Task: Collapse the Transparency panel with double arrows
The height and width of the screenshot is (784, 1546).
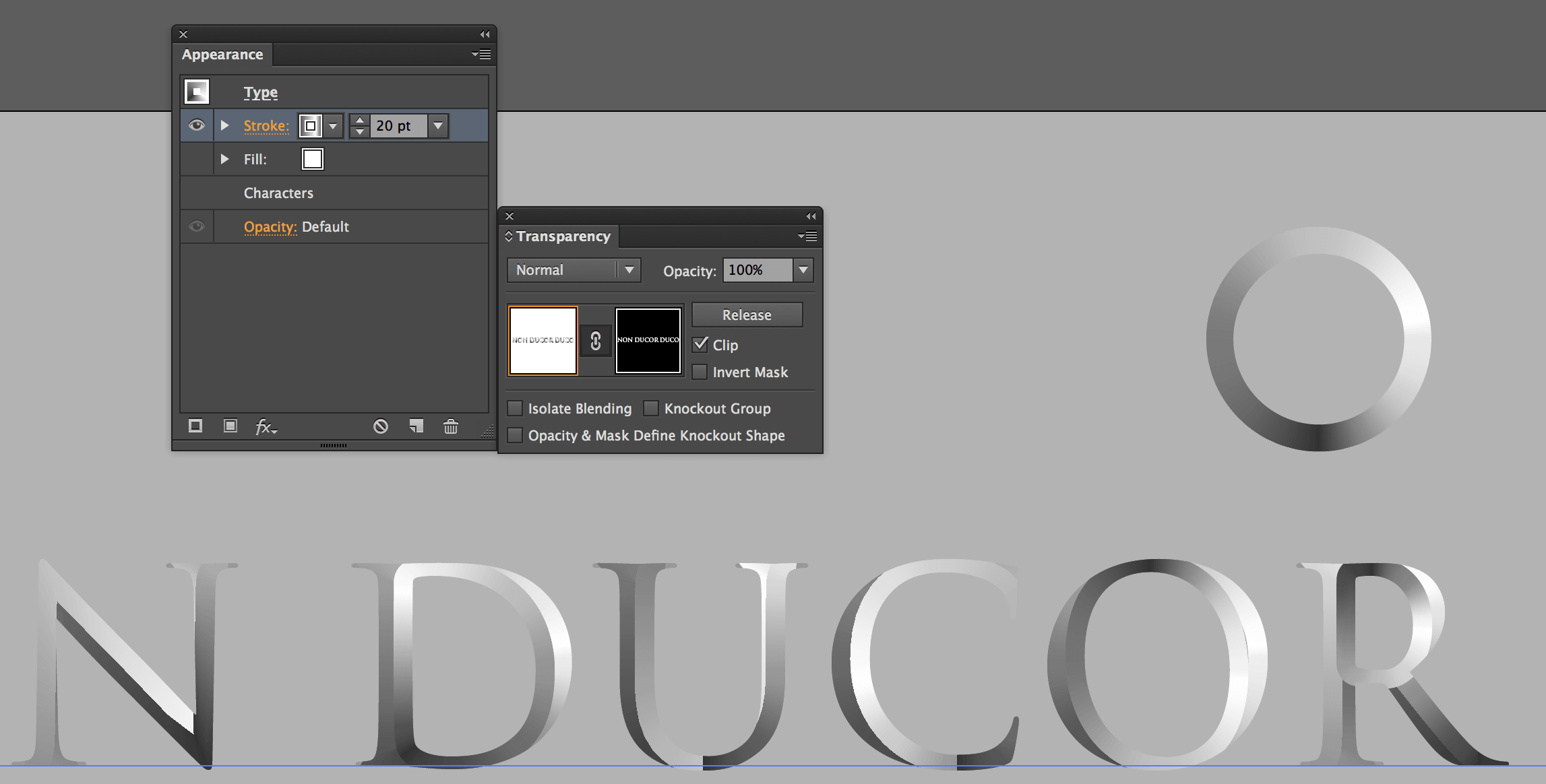Action: (x=811, y=216)
